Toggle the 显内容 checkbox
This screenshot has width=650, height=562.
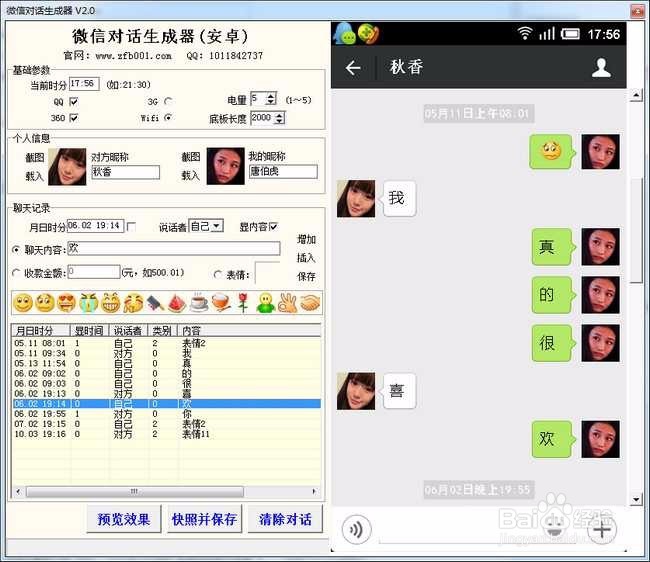pos(273,227)
